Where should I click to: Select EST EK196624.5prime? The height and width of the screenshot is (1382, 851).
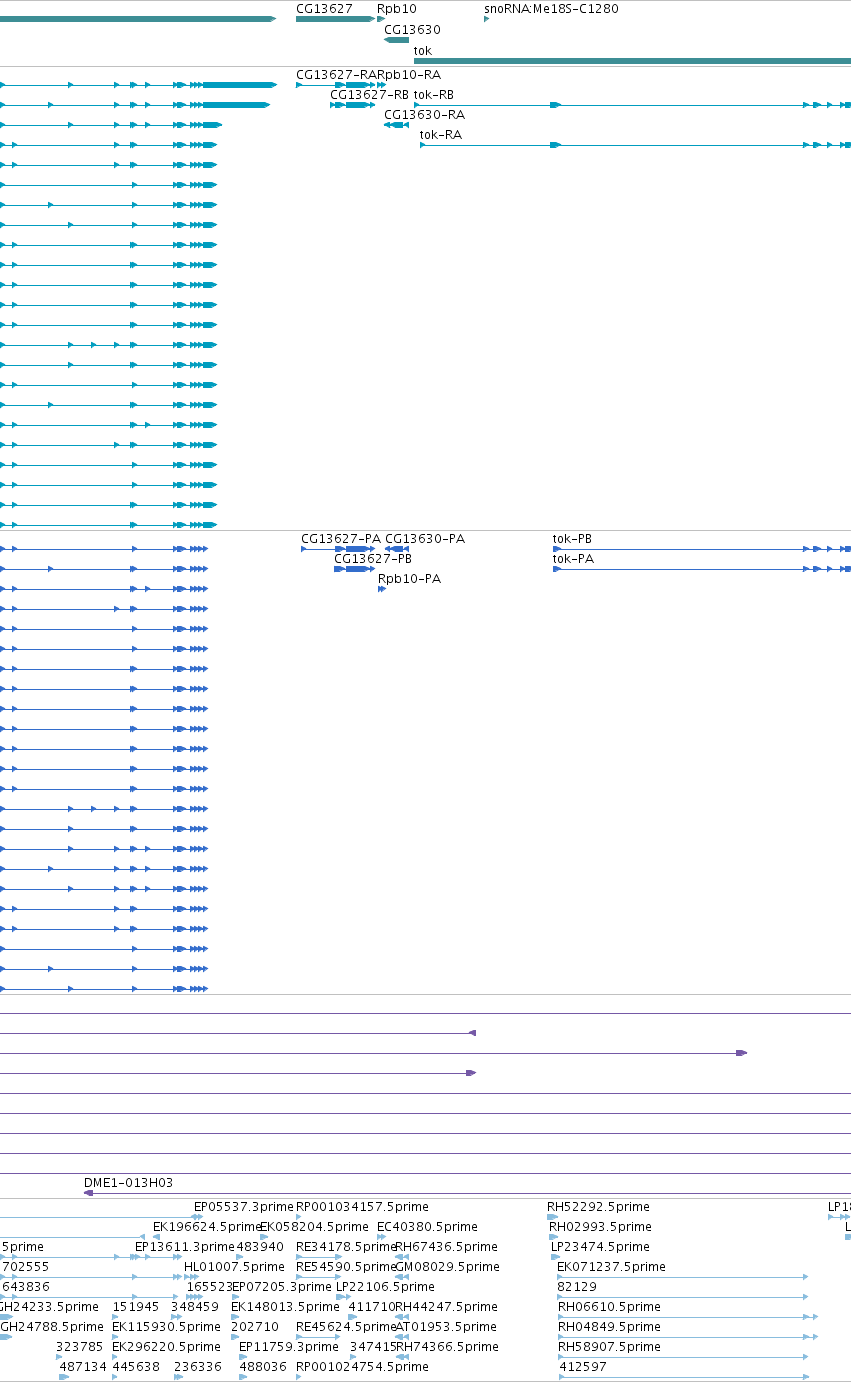coord(206,1226)
